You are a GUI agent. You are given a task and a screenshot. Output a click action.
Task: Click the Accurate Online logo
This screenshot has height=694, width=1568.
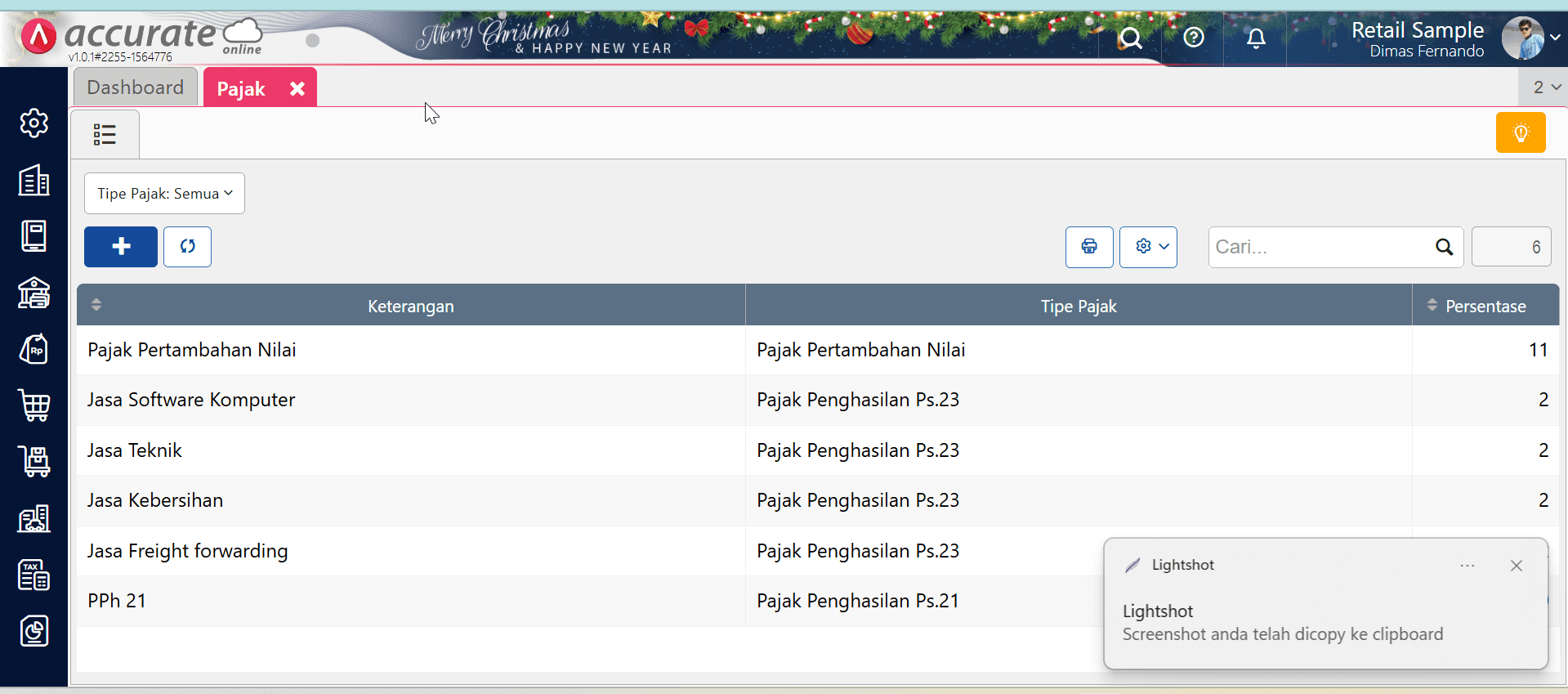click(x=142, y=38)
